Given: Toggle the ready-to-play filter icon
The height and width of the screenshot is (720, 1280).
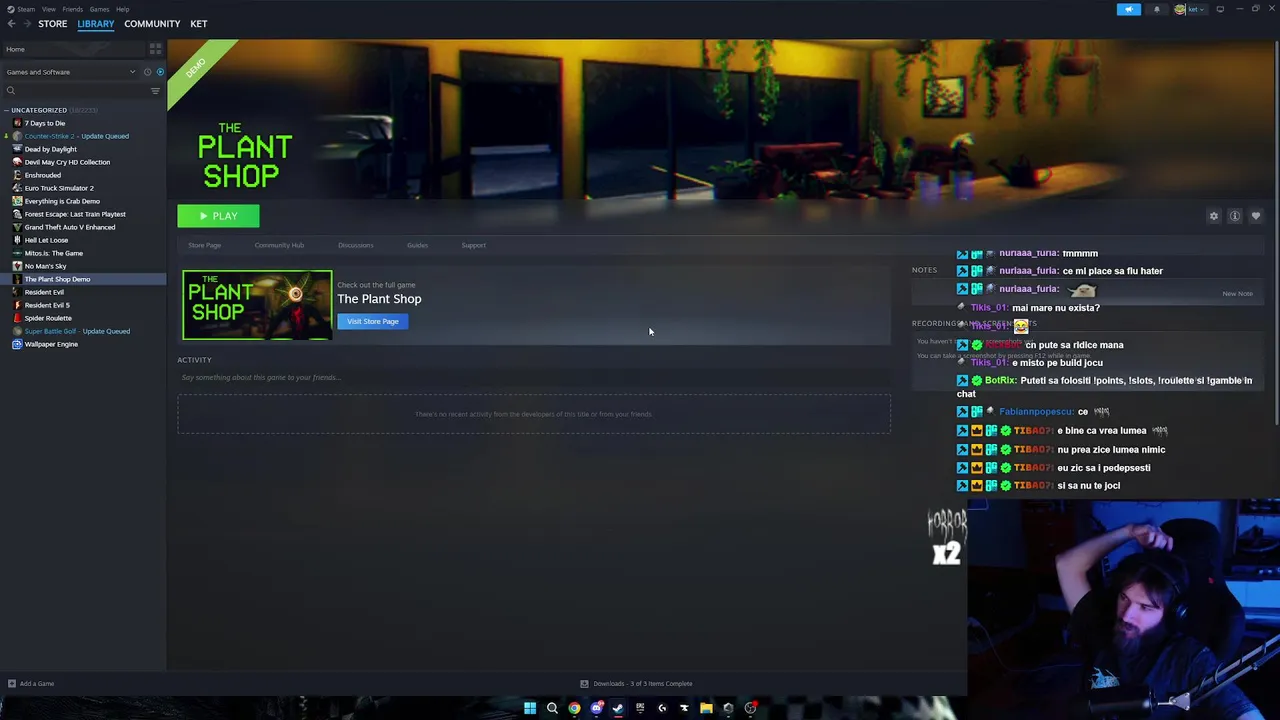Looking at the screenshot, I should (x=160, y=72).
